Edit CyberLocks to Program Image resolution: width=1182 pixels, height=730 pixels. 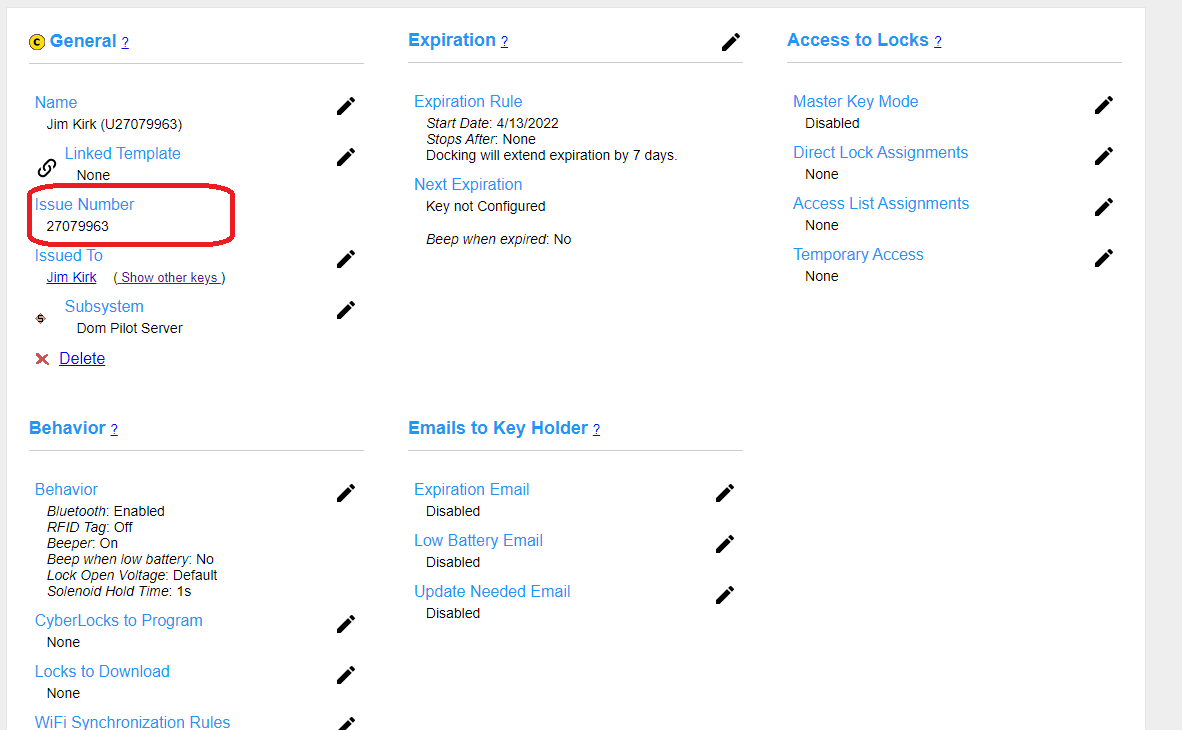[x=346, y=624]
